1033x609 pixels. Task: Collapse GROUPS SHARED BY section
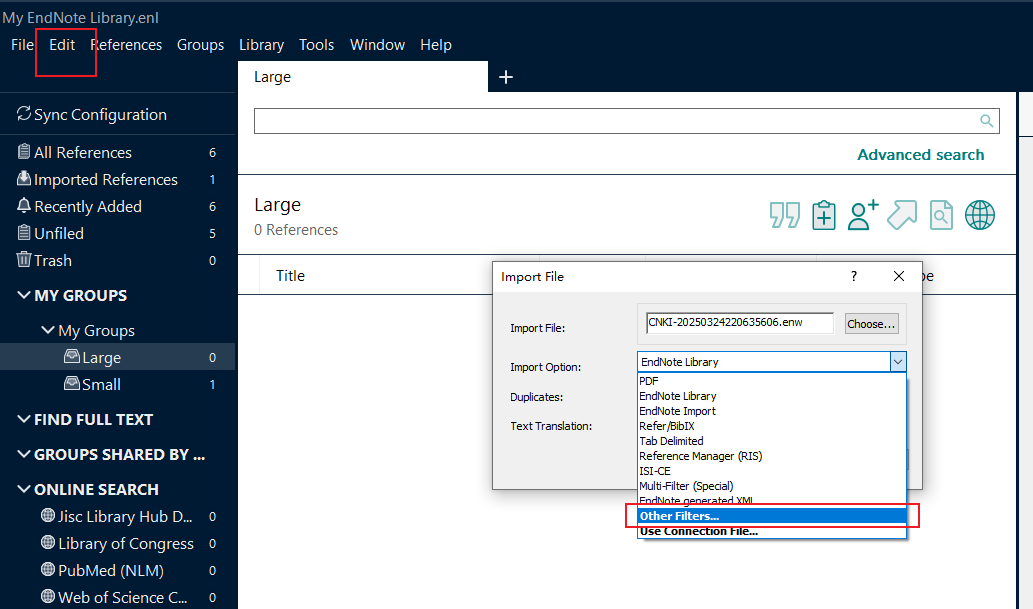pos(24,454)
